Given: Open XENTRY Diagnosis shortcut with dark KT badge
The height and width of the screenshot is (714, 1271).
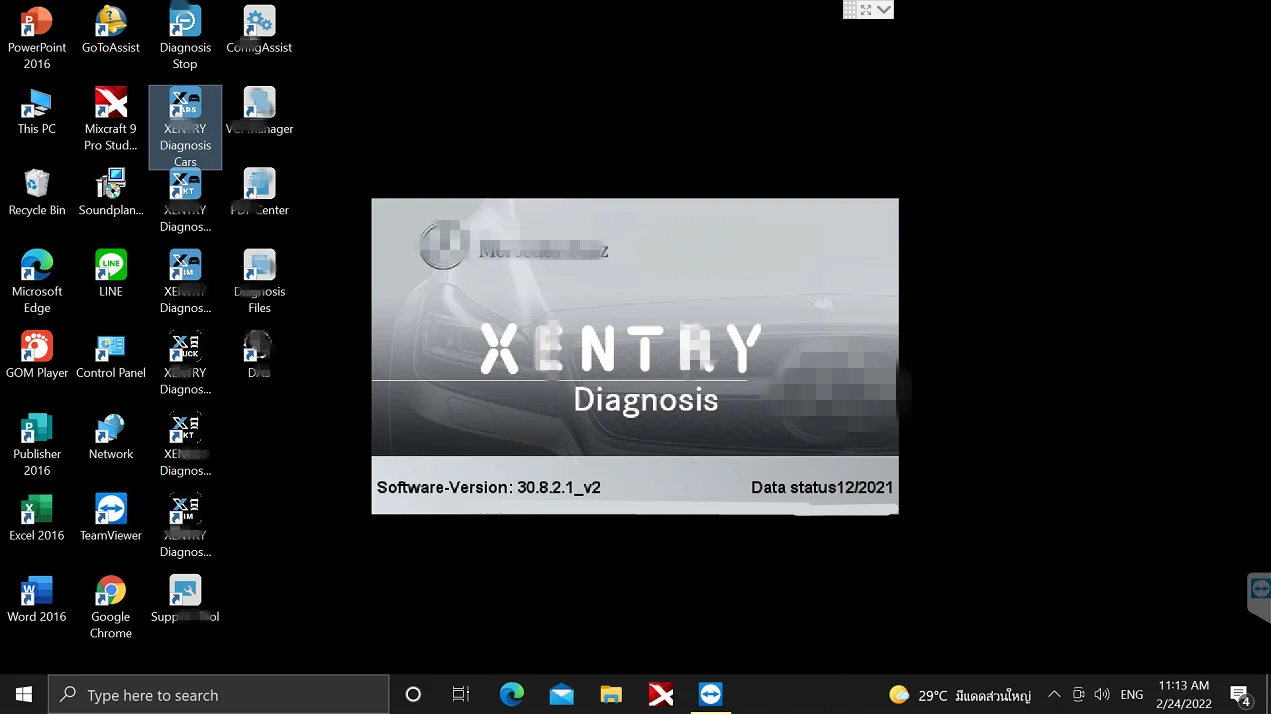Looking at the screenshot, I should 185,444.
